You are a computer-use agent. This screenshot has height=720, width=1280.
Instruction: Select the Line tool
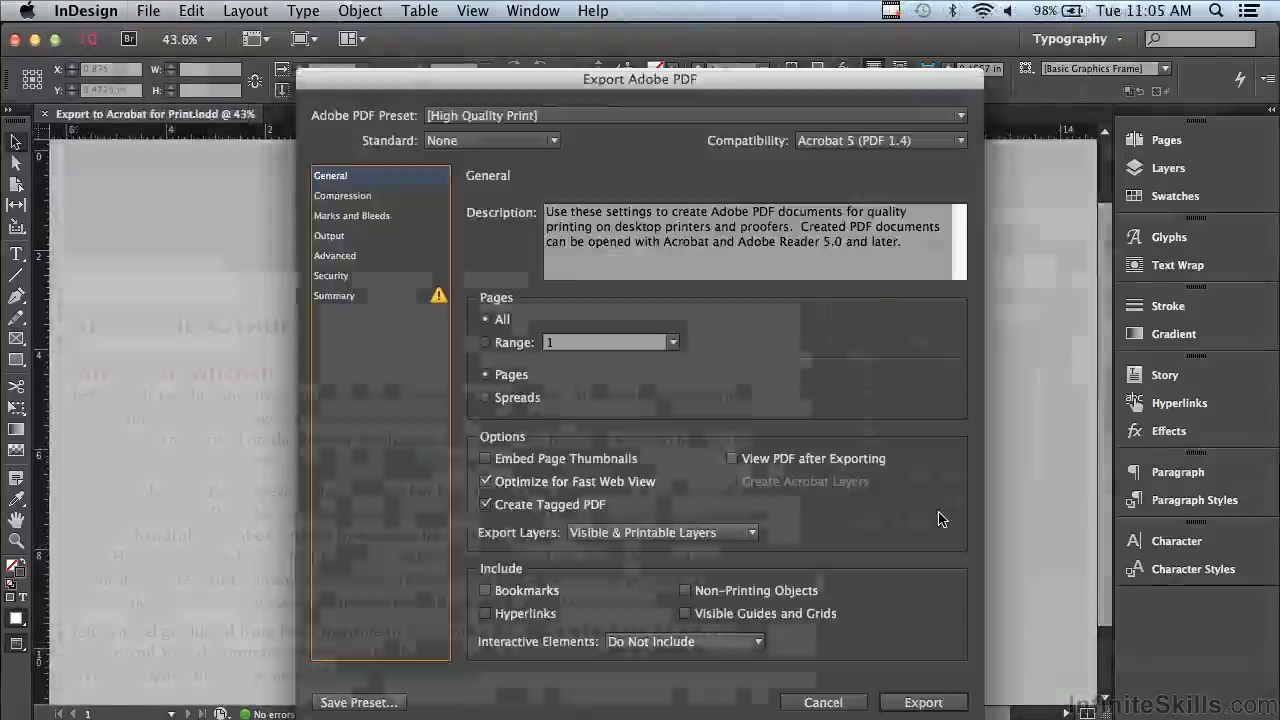pos(16,275)
